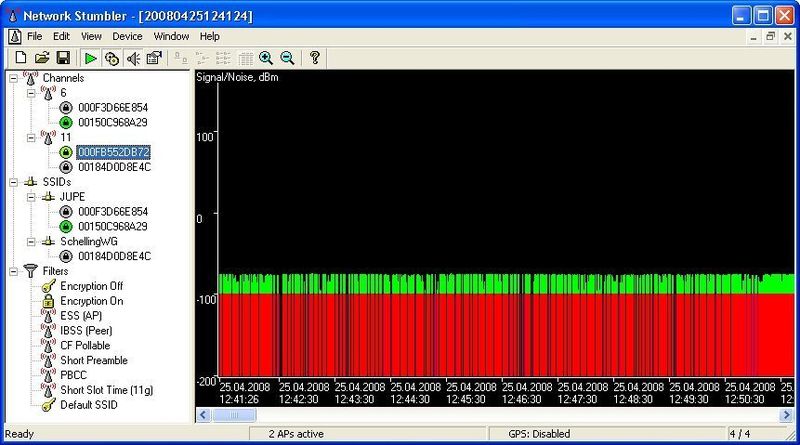Select the SchellingWG SSID entry
800x445 pixels.
pos(89,241)
